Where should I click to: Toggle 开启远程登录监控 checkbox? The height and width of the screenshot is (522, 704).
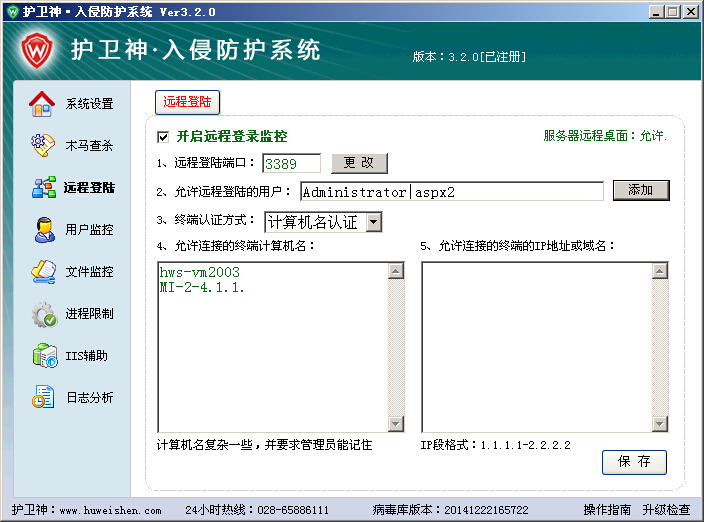point(163,137)
